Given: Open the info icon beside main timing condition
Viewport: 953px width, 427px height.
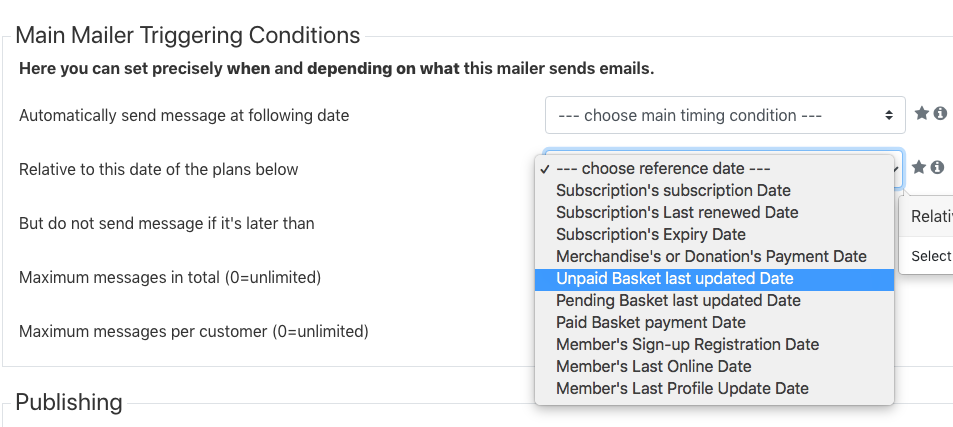Looking at the screenshot, I should coord(940,113).
